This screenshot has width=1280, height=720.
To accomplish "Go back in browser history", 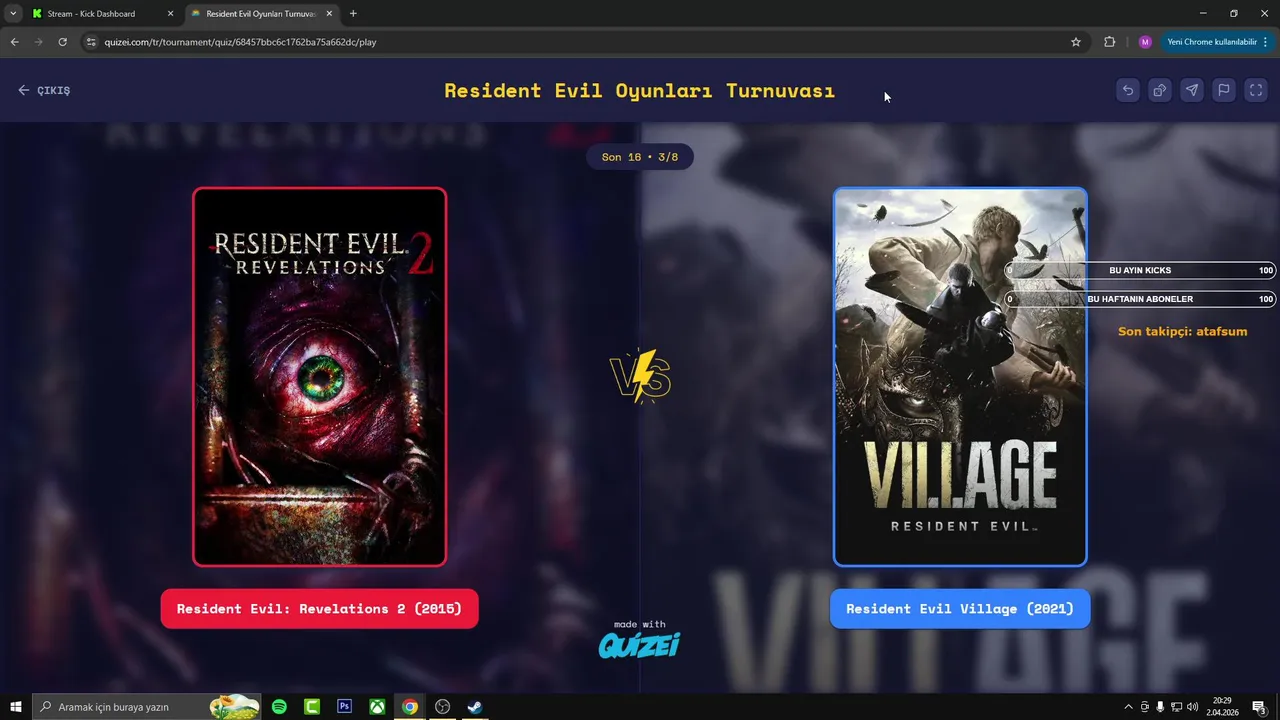I will pyautogui.click(x=14, y=42).
